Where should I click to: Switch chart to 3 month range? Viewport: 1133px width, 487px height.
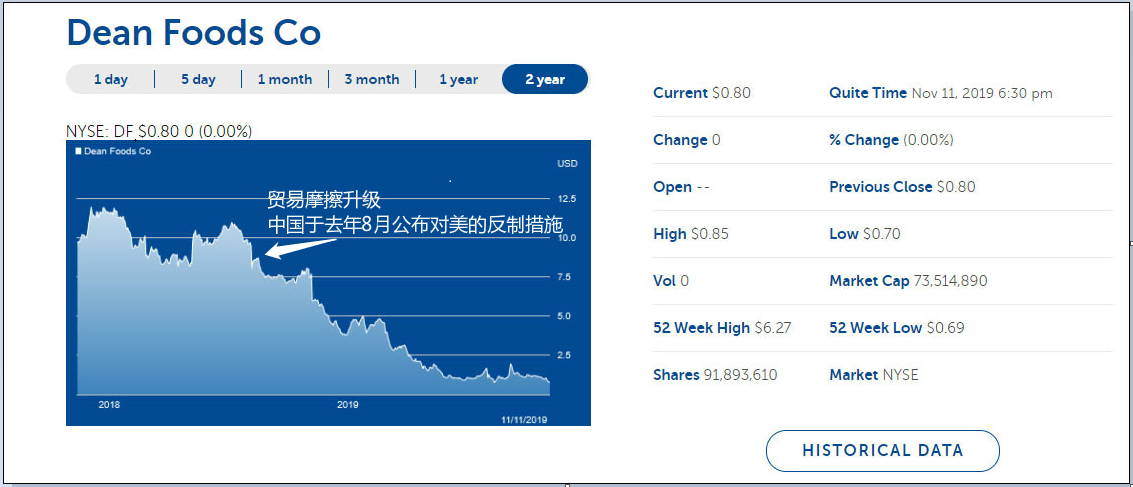pos(371,79)
